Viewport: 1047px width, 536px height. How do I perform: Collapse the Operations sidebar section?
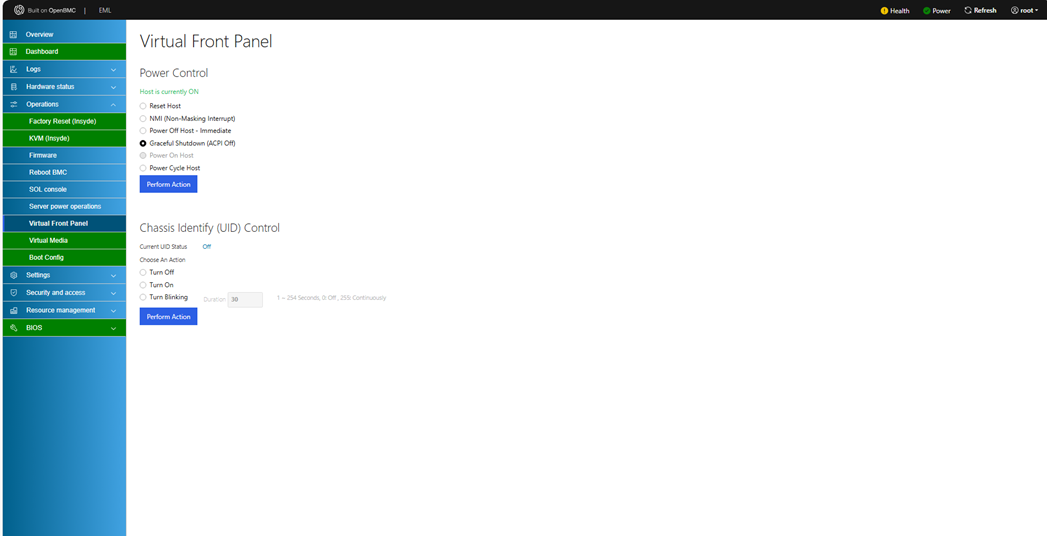[x=113, y=105]
